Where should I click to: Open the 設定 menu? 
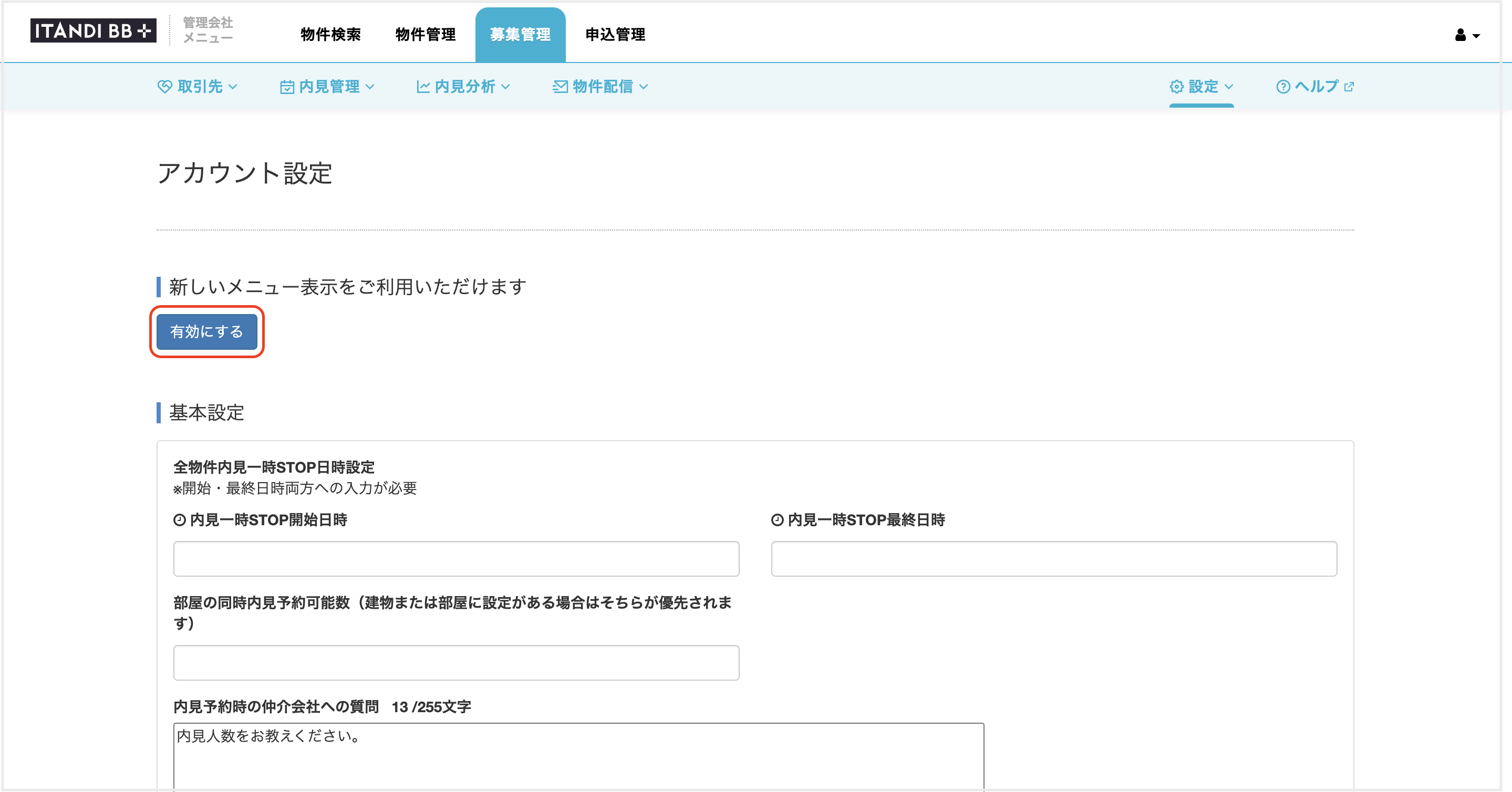pyautogui.click(x=1202, y=87)
